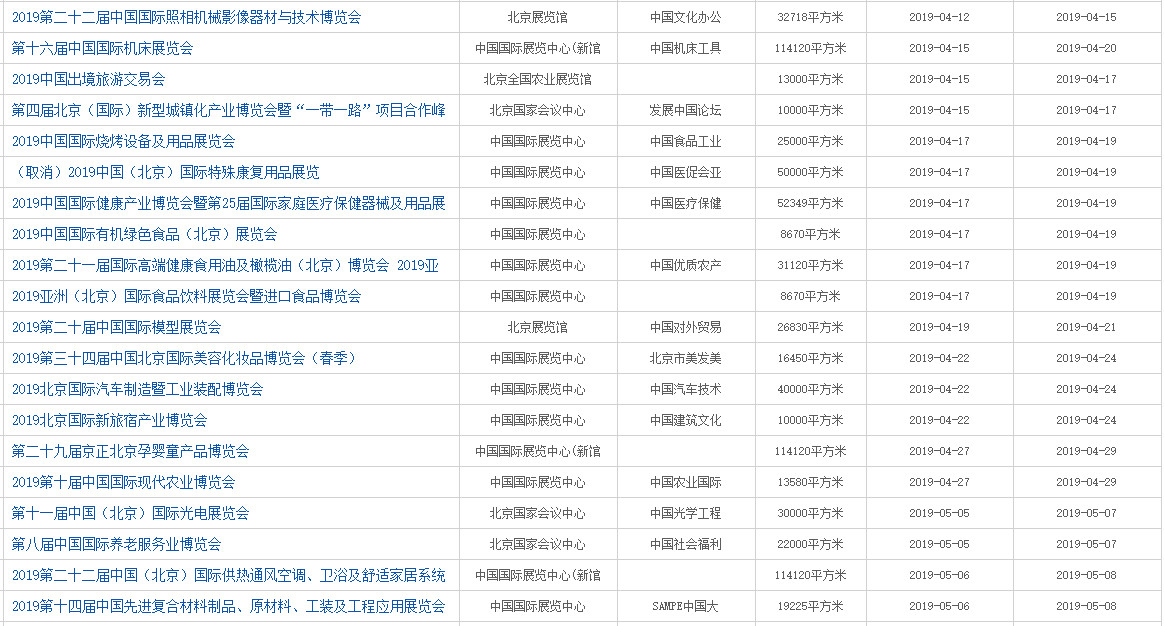Click area value 16450平方米
The image size is (1165, 626).
[811, 359]
